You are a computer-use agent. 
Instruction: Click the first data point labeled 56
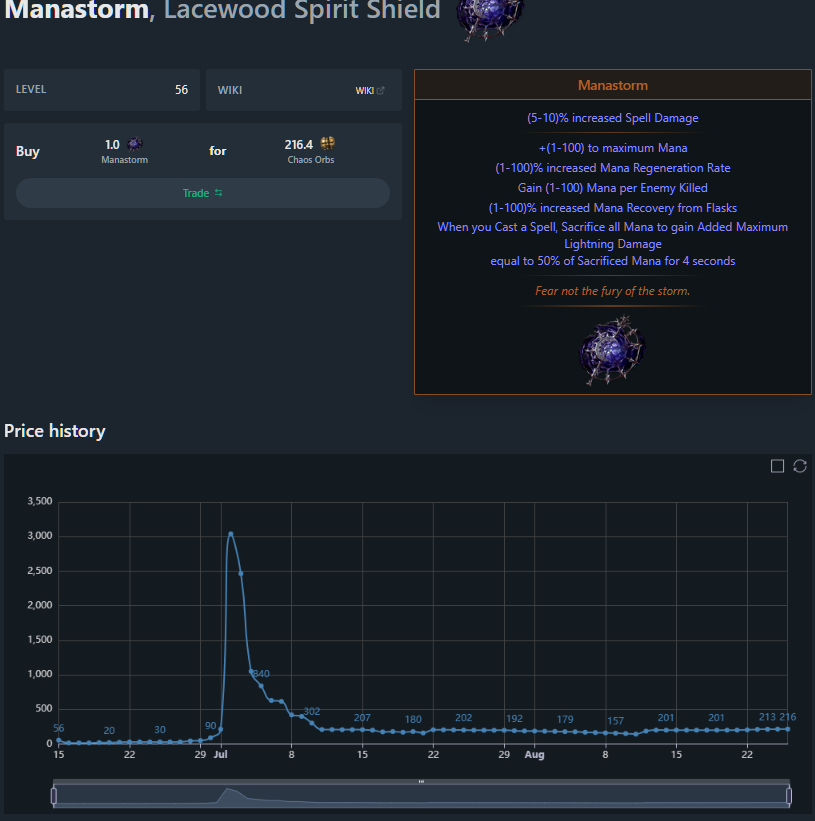click(x=59, y=740)
